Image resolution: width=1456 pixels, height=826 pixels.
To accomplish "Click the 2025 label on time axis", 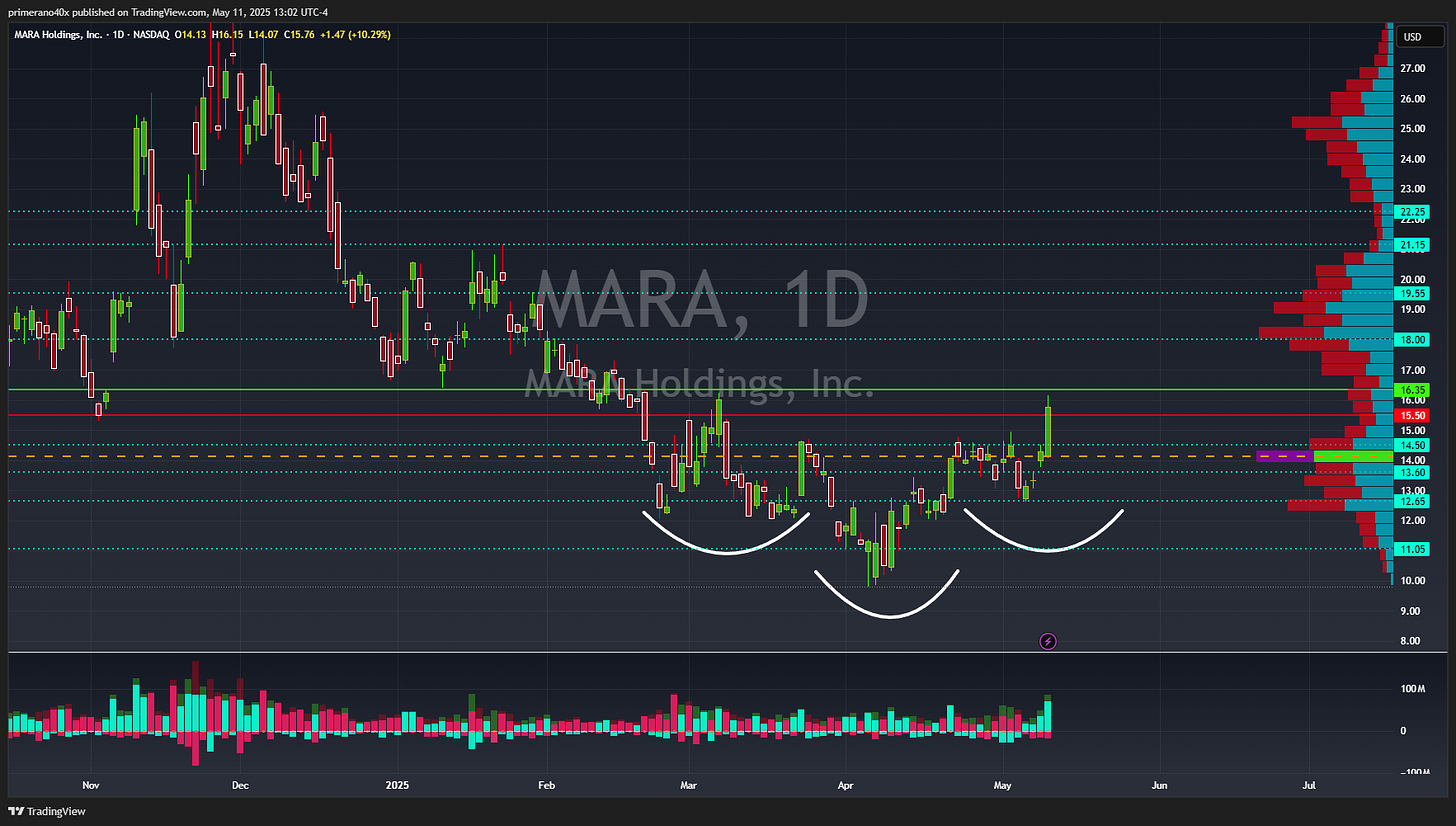I will (397, 786).
